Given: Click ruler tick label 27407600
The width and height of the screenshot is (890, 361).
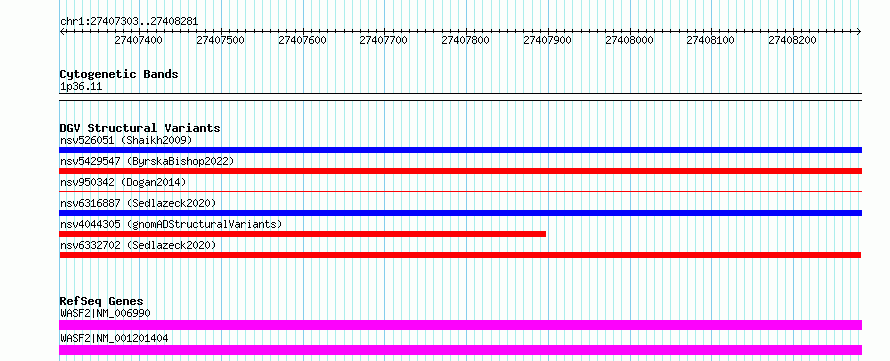Looking at the screenshot, I should point(302,40).
